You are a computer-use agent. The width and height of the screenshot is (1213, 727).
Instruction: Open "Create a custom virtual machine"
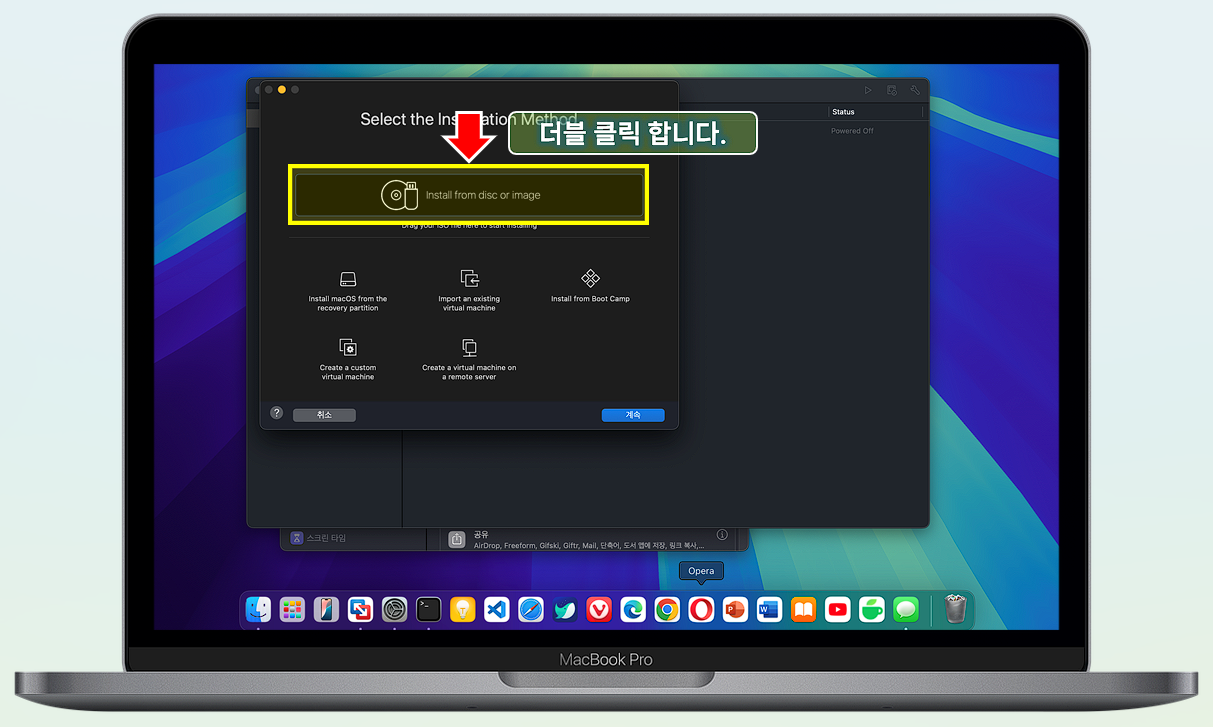point(348,360)
